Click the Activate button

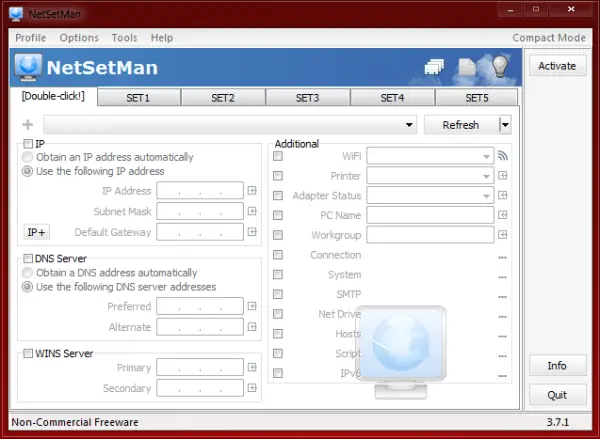click(x=557, y=66)
